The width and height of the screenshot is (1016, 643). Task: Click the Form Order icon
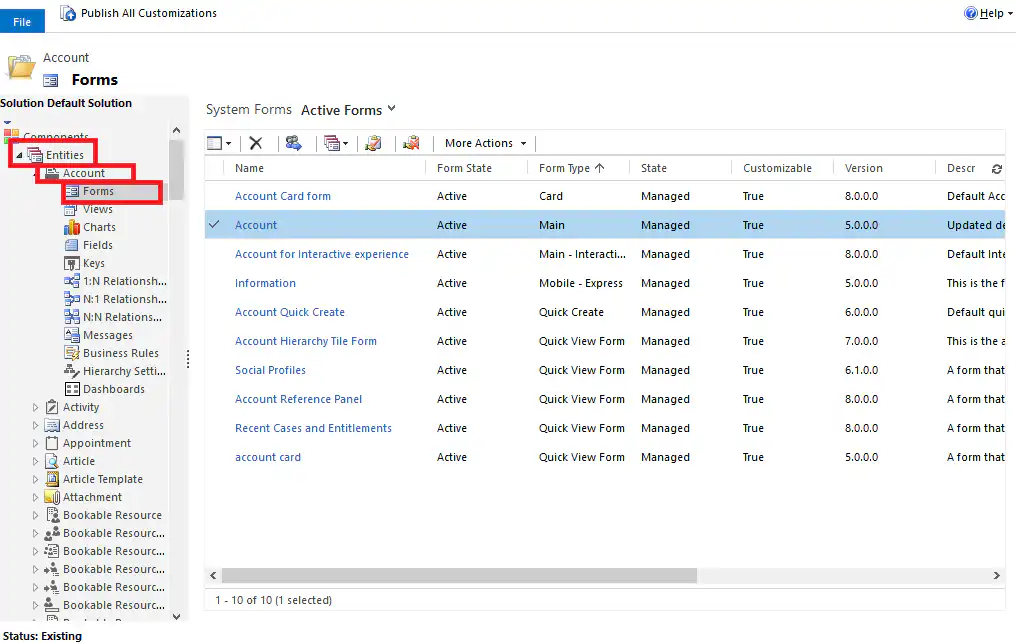click(332, 142)
